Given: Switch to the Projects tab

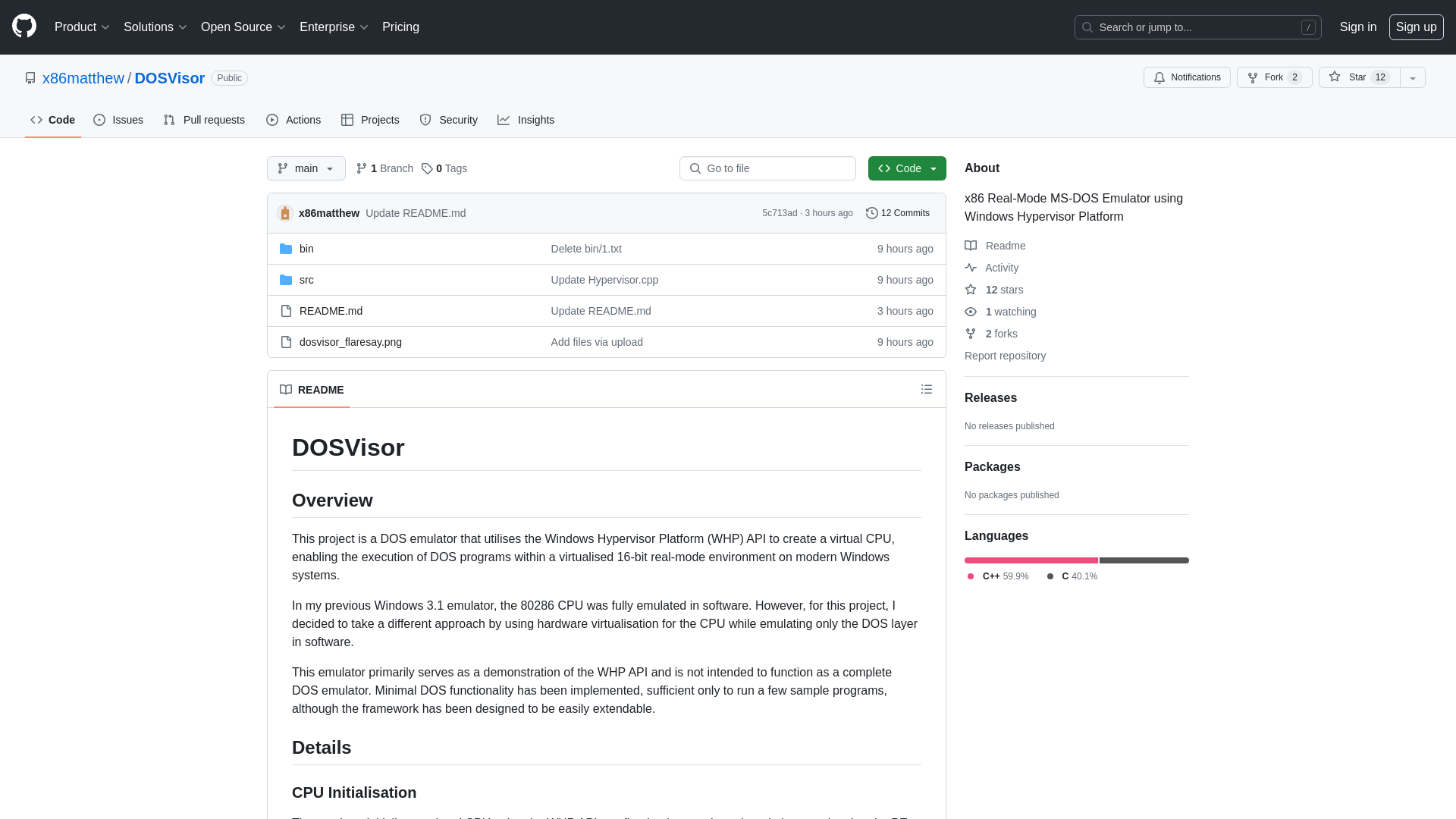Looking at the screenshot, I should pyautogui.click(x=370, y=120).
